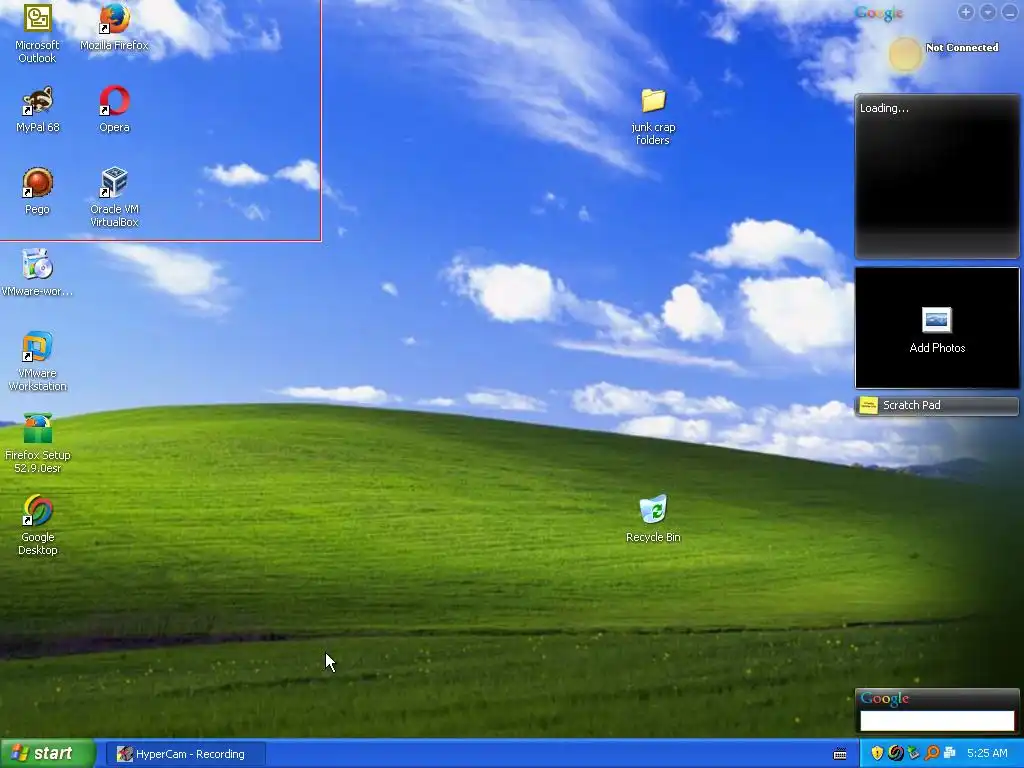Viewport: 1024px width, 768px height.
Task: Click the Add Photos label
Action: [x=937, y=348]
